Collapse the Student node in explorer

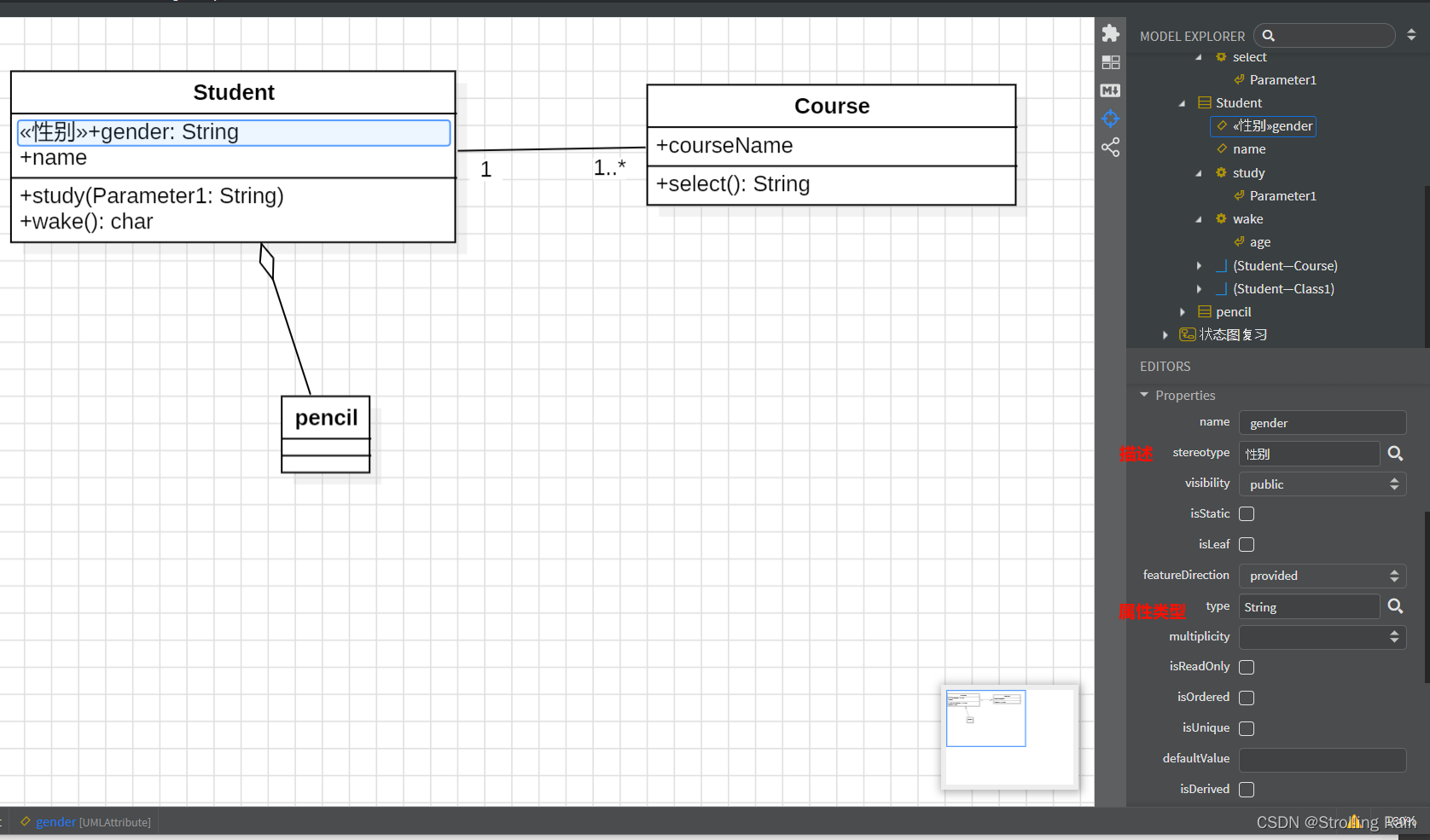point(1182,103)
